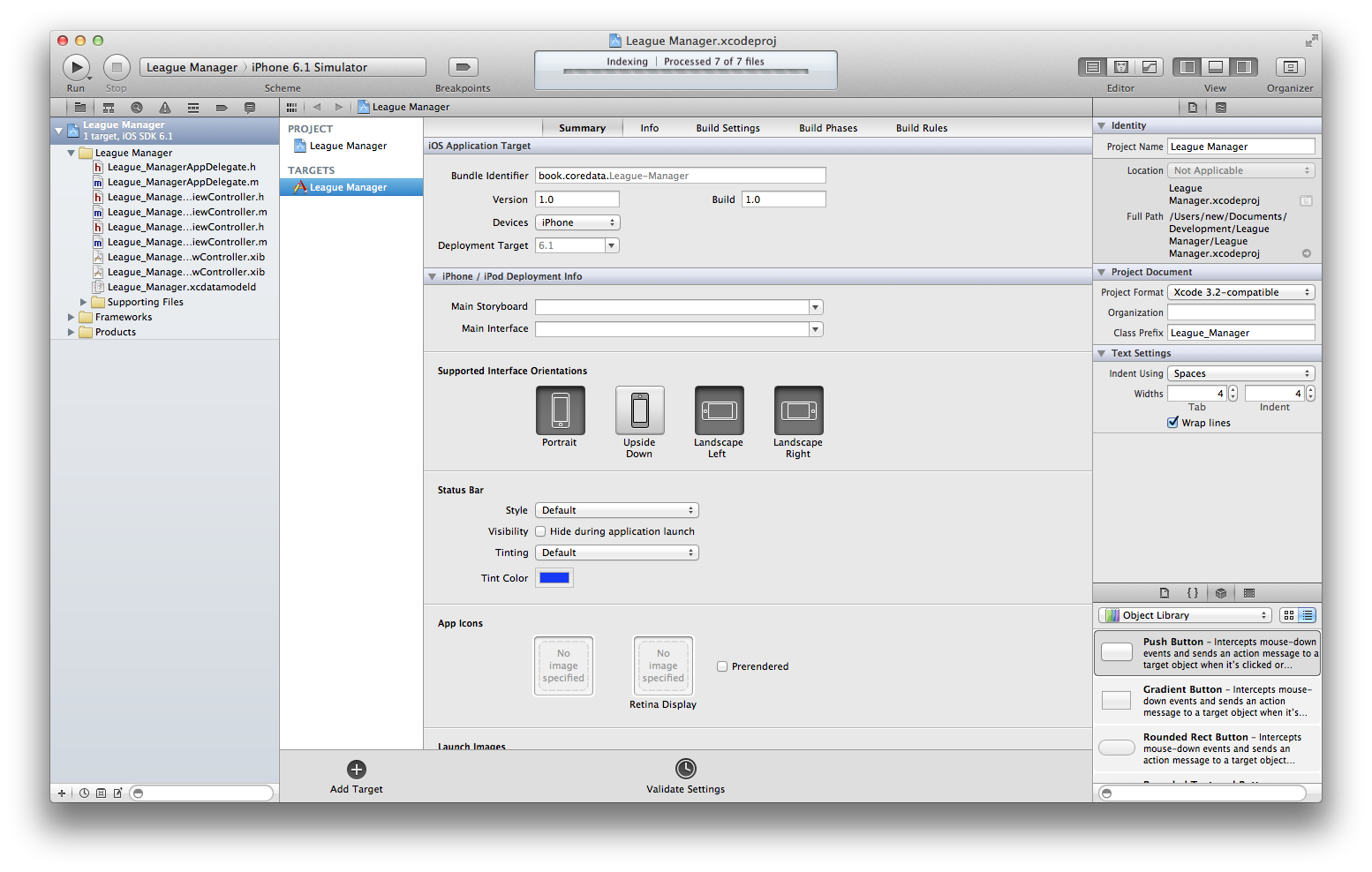This screenshot has height=872, width=1372.
Task: Toggle the Utilities pane view button
Action: point(1243,67)
